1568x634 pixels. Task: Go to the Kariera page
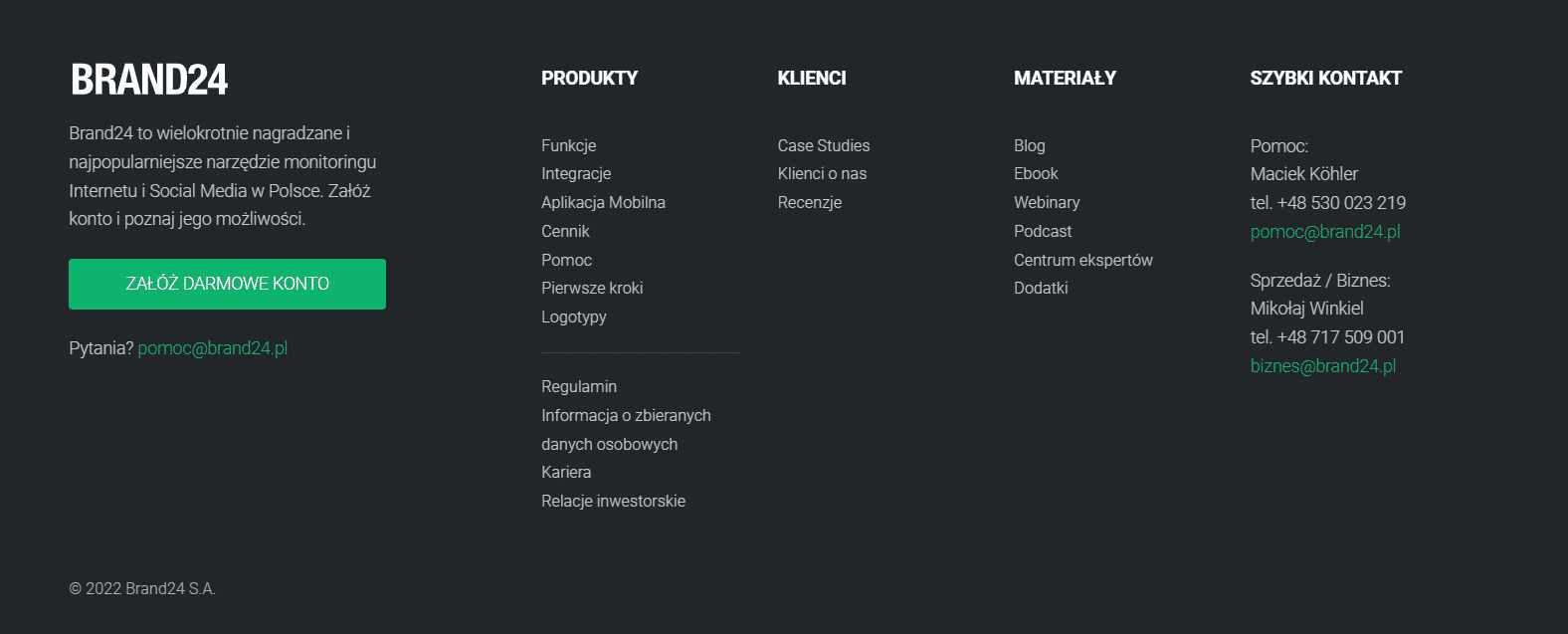(x=566, y=472)
